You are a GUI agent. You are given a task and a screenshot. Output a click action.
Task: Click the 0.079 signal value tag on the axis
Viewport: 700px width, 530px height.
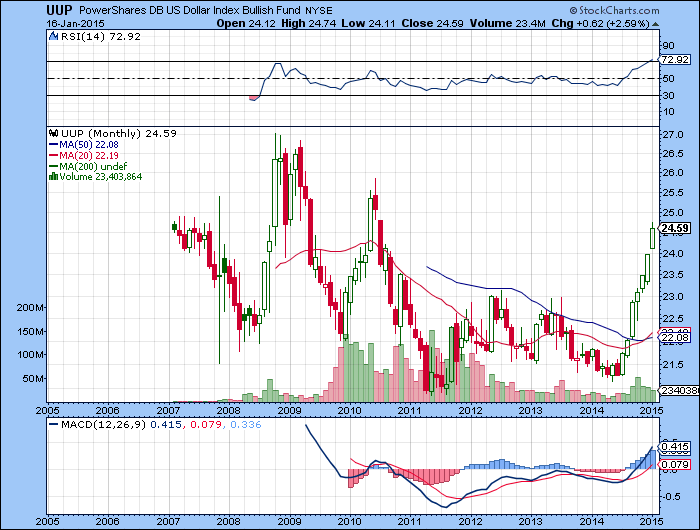point(675,465)
